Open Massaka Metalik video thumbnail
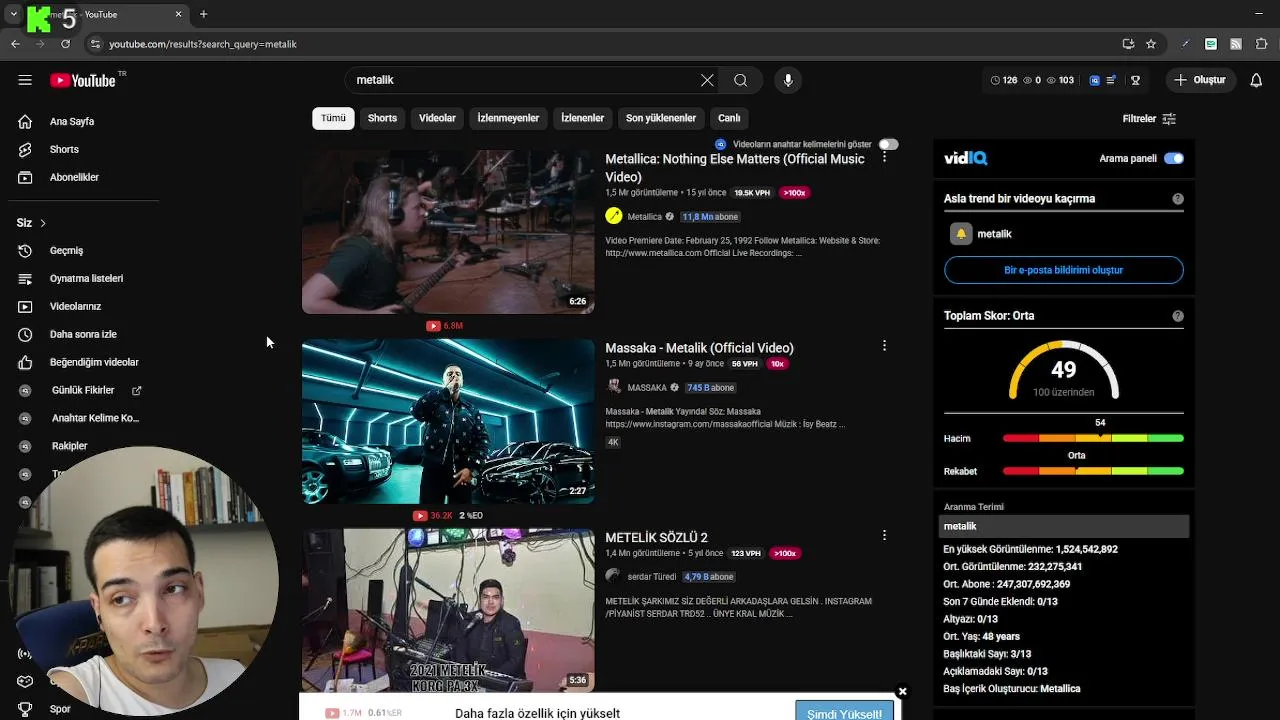This screenshot has height=720, width=1280. [x=448, y=421]
